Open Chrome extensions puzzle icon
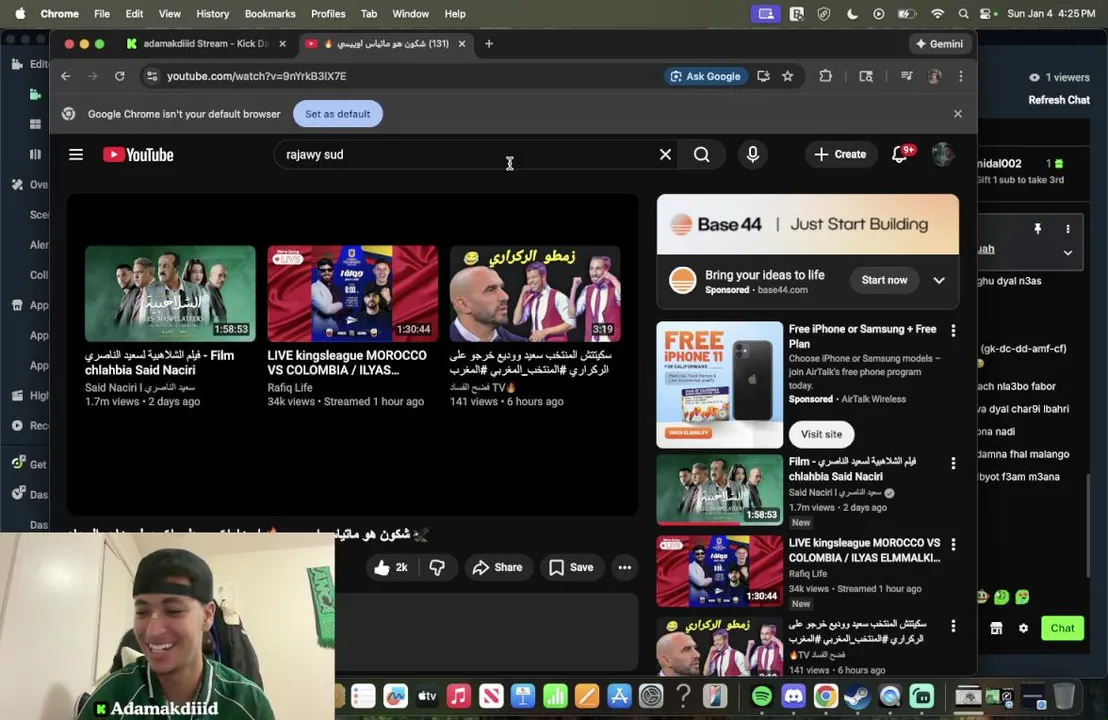Viewport: 1108px width, 720px height. (x=825, y=76)
